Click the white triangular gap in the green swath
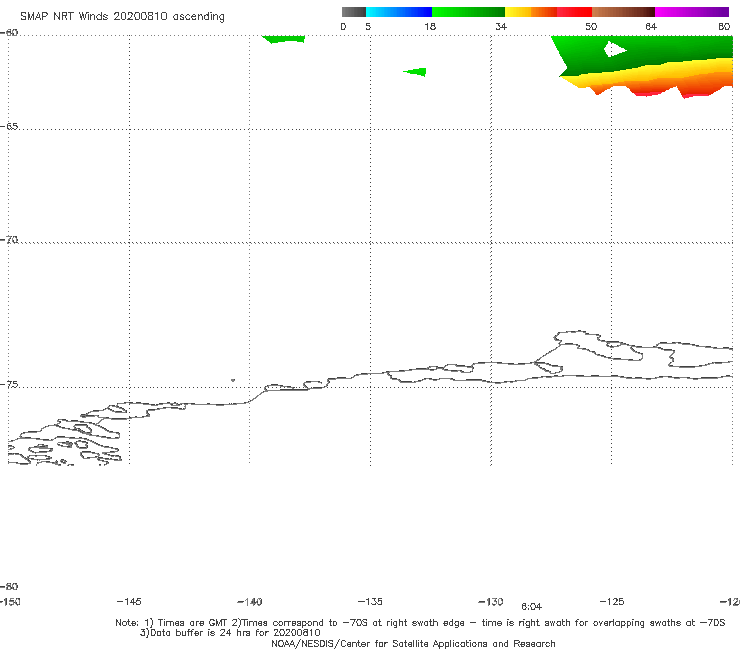The height and width of the screenshot is (650, 740). pos(614,49)
